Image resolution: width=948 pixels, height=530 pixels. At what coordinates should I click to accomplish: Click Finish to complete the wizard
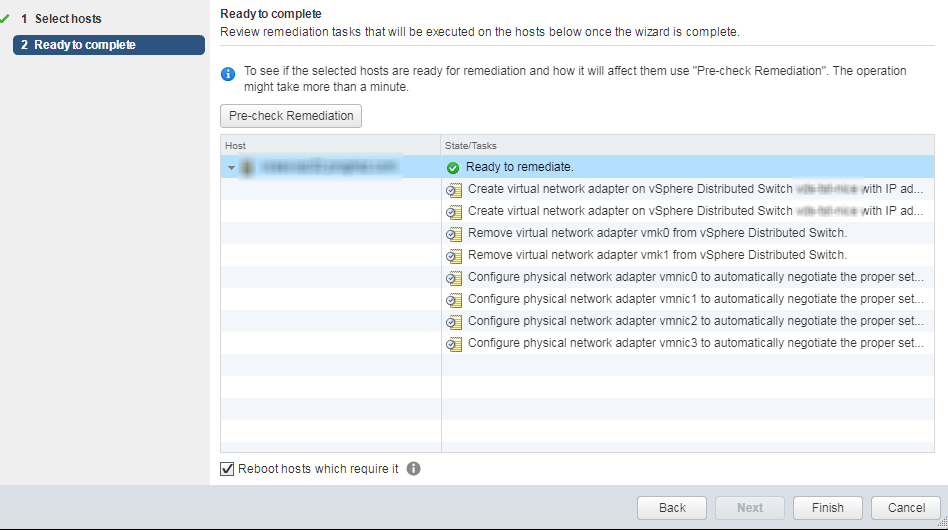click(x=827, y=508)
